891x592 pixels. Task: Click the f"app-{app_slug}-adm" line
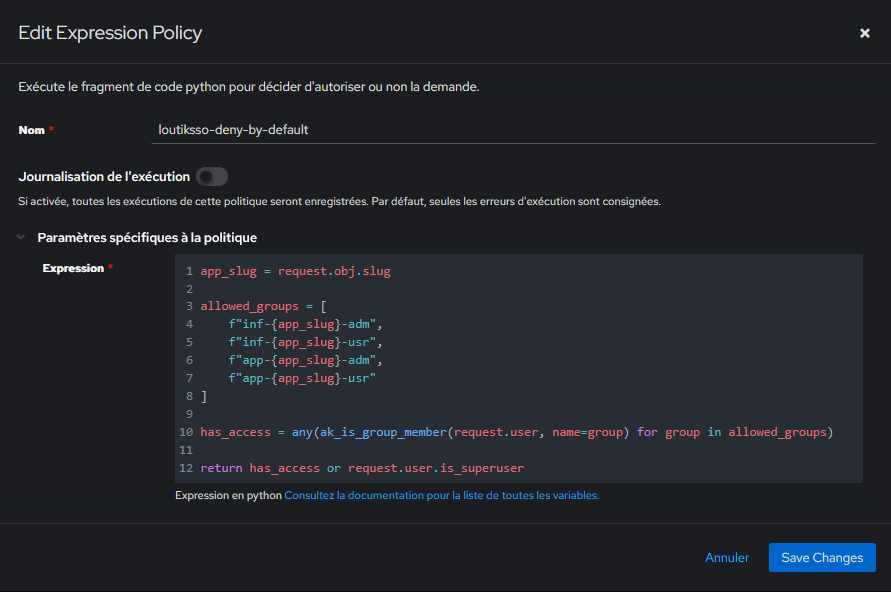pos(305,360)
